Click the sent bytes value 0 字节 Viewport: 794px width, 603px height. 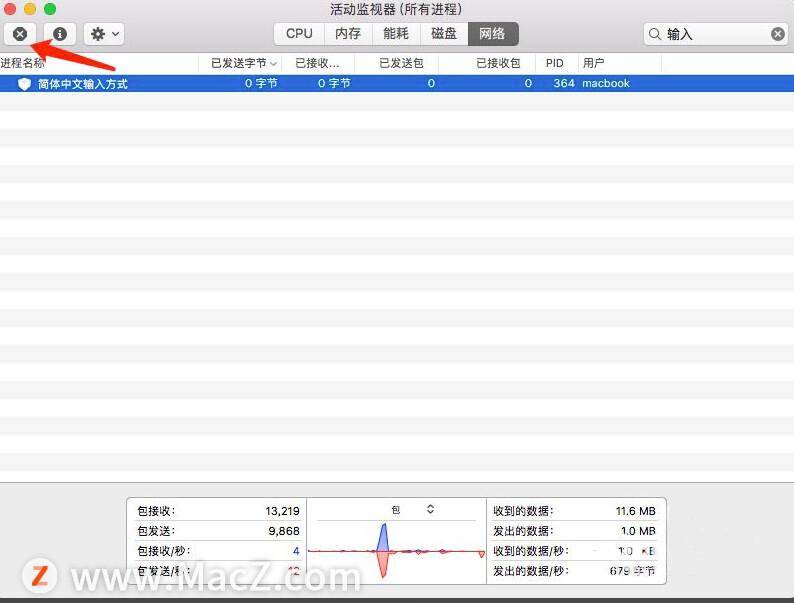tap(261, 83)
